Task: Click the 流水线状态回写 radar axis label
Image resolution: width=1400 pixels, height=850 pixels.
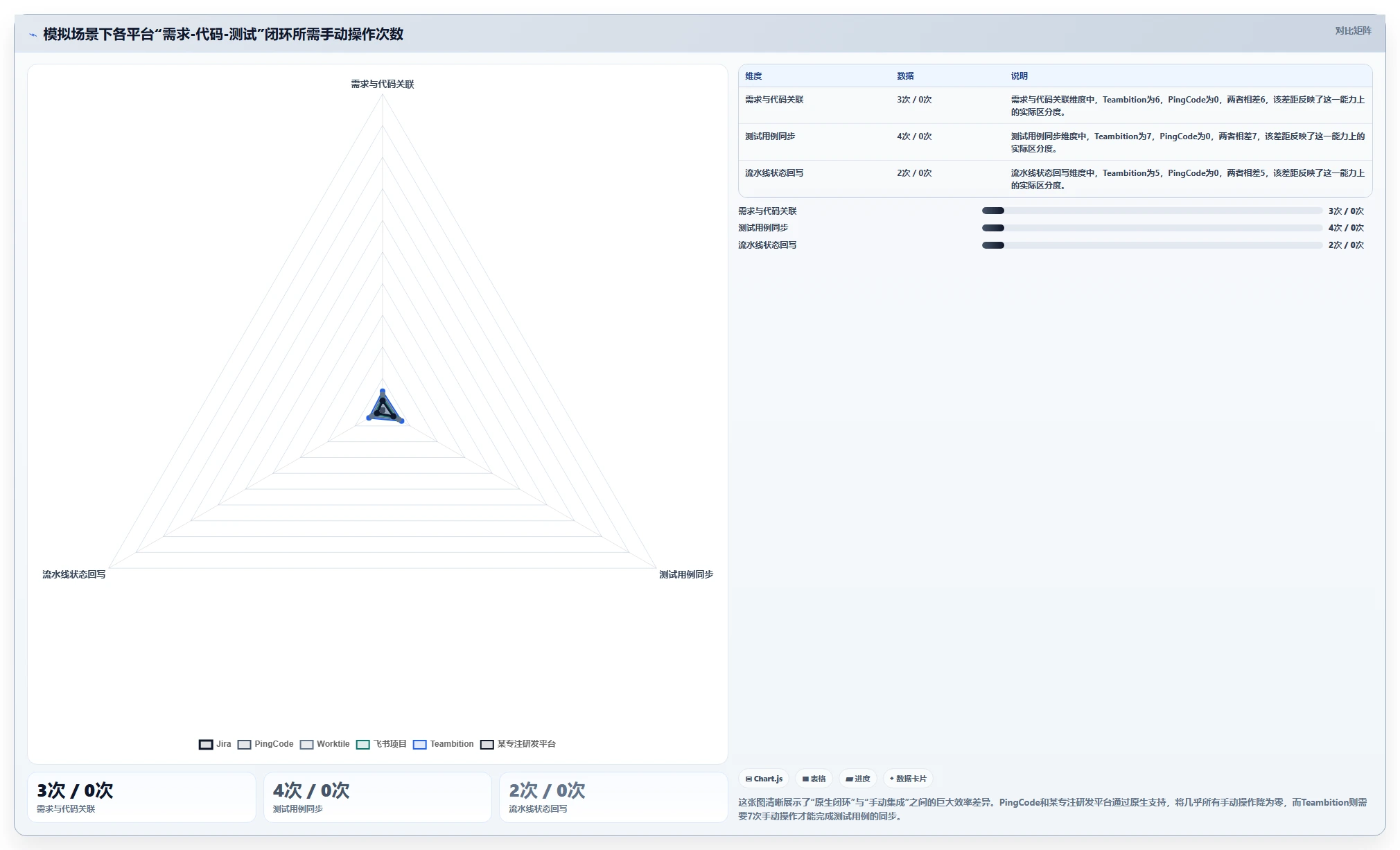Action: pos(74,574)
